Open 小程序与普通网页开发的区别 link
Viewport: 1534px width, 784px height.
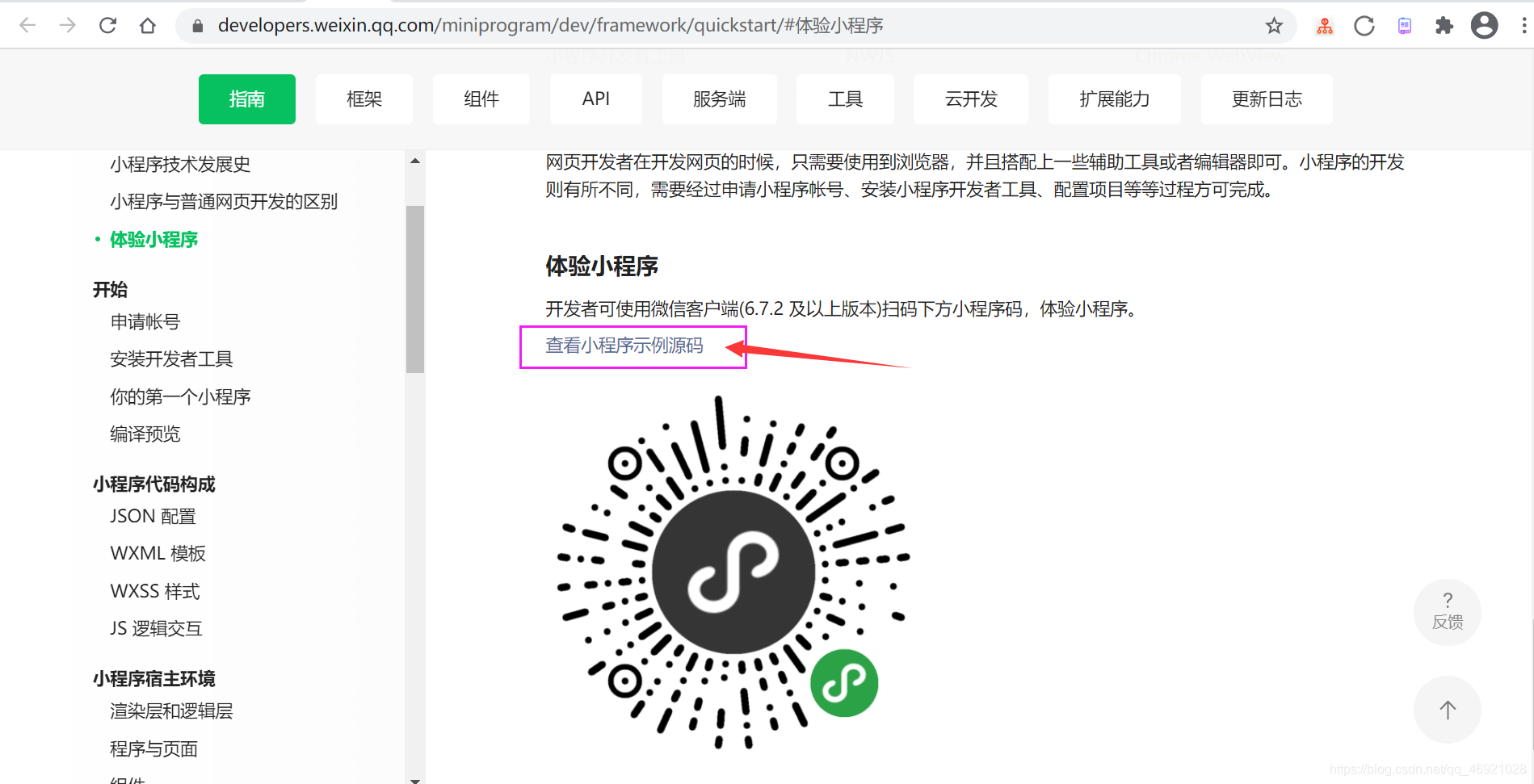(x=224, y=202)
